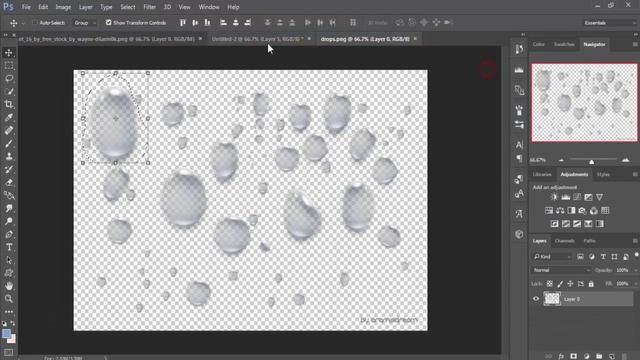The width and height of the screenshot is (640, 360).
Task: Select the History Brush tool
Action: tap(9, 169)
